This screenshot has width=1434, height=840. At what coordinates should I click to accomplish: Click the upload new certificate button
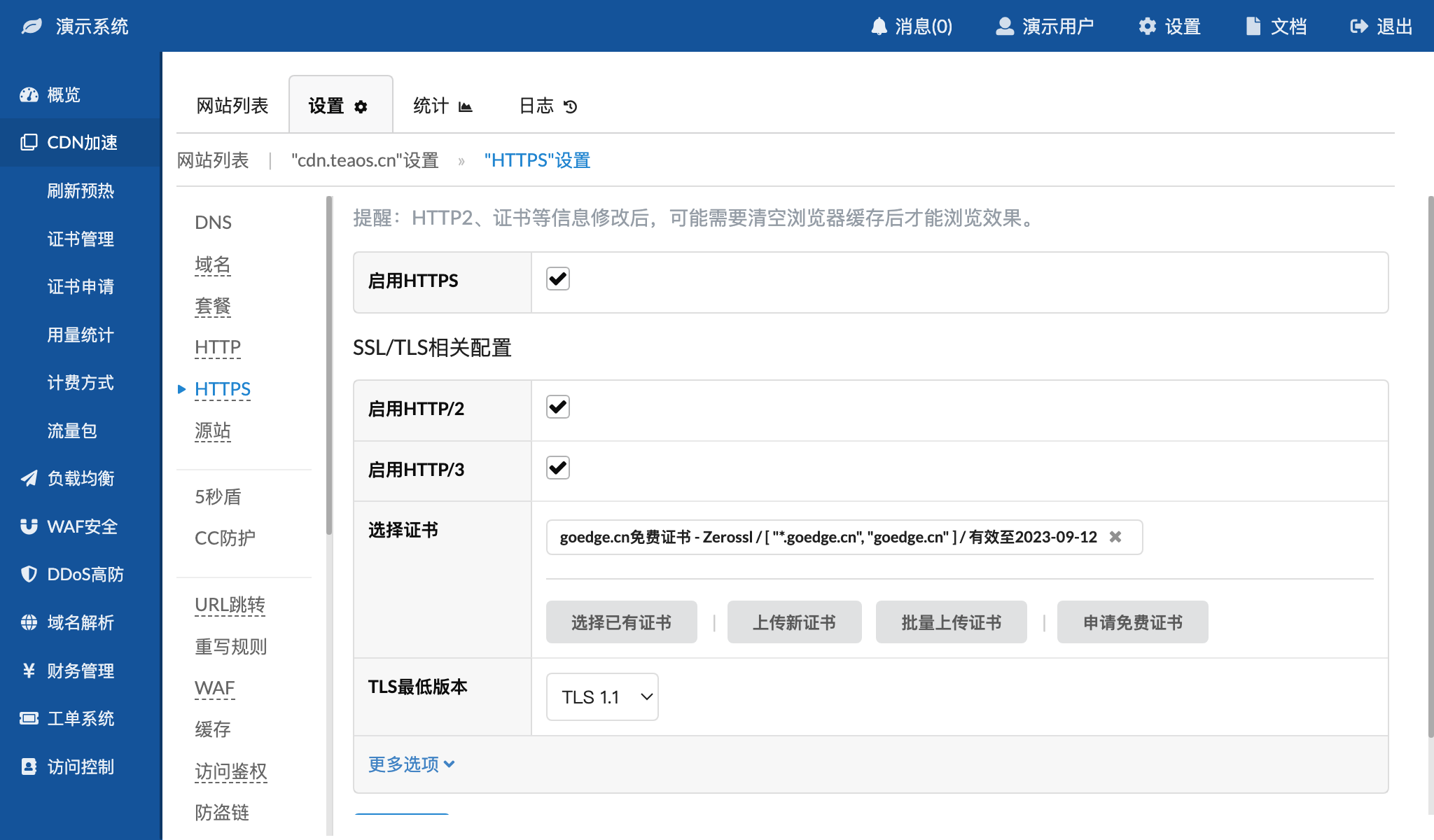point(794,622)
